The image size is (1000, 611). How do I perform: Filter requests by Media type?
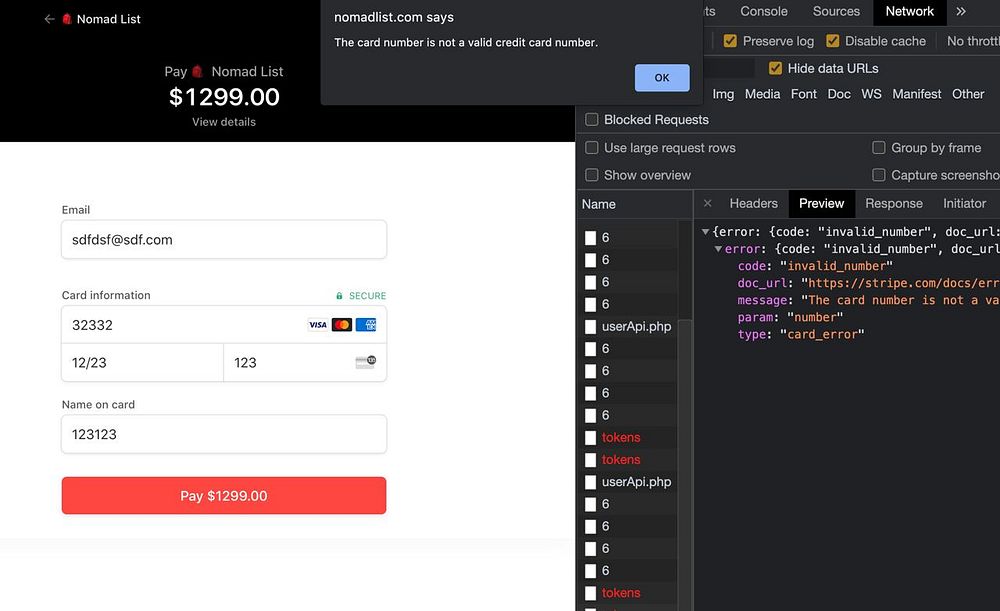(x=762, y=94)
